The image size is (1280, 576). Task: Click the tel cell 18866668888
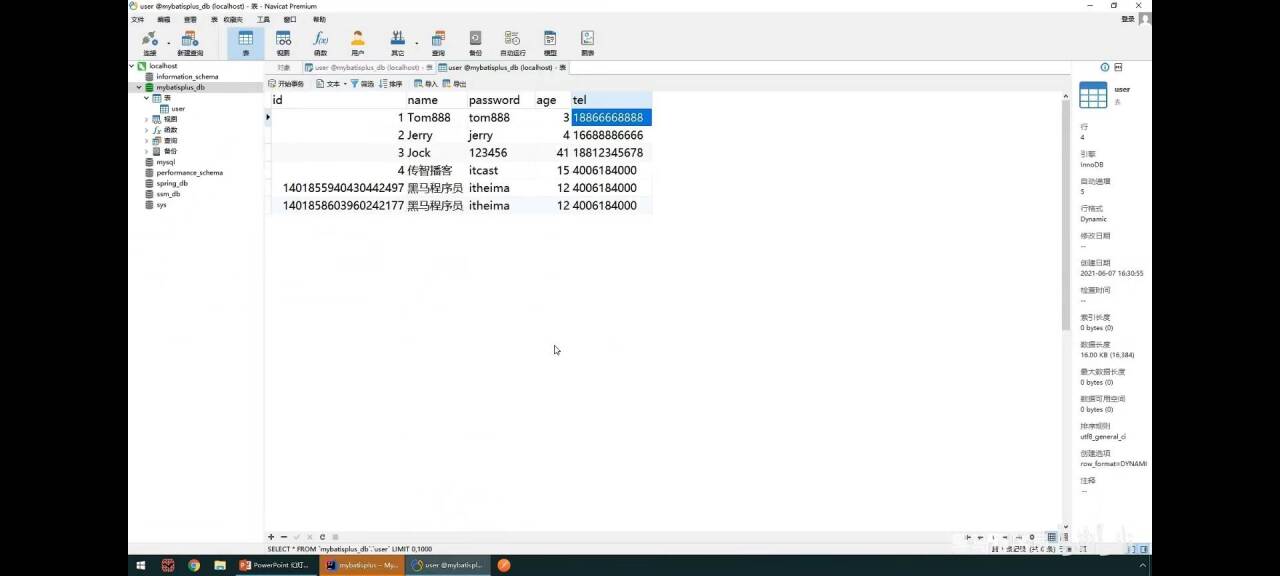(611, 118)
